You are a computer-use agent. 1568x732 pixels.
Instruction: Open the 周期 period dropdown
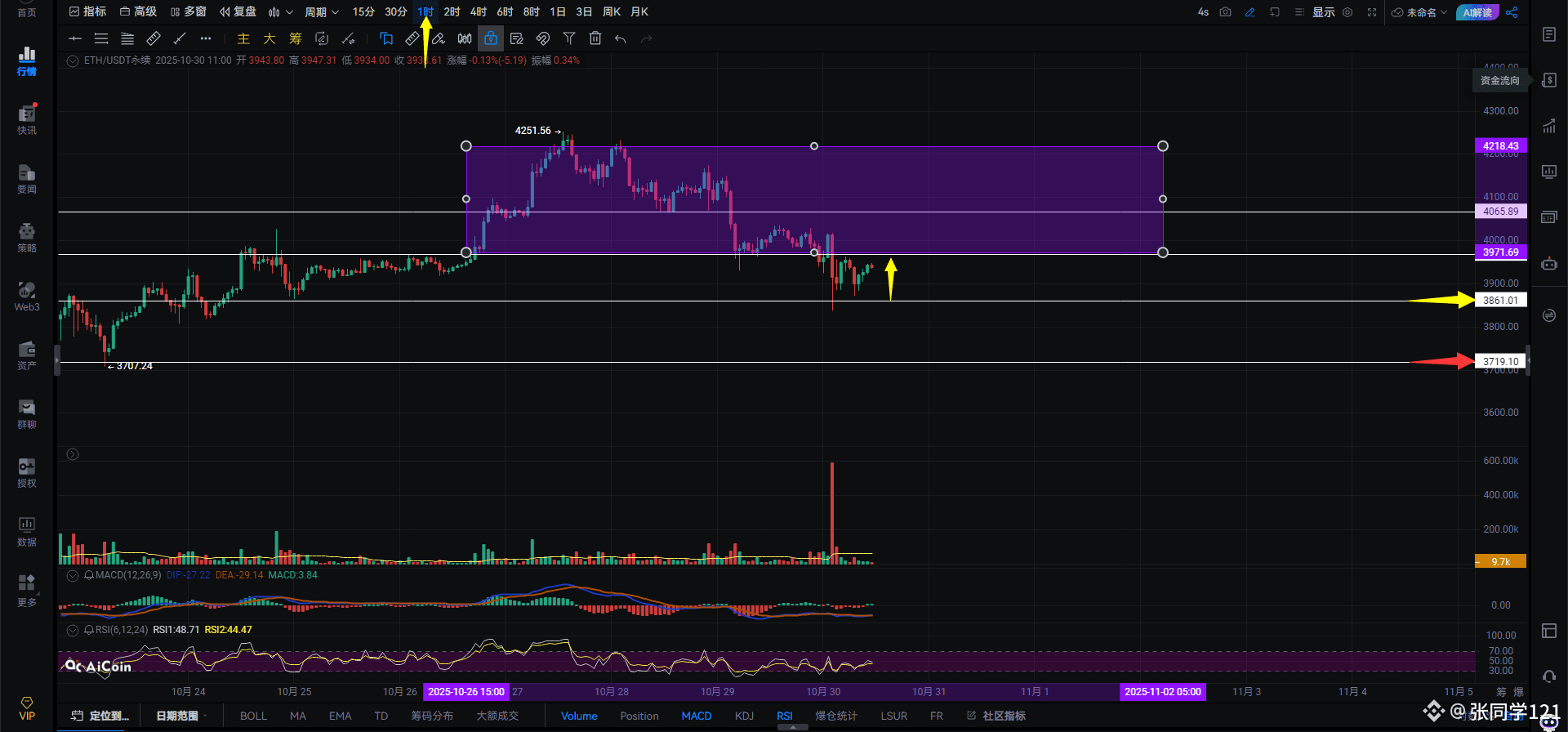click(x=322, y=12)
